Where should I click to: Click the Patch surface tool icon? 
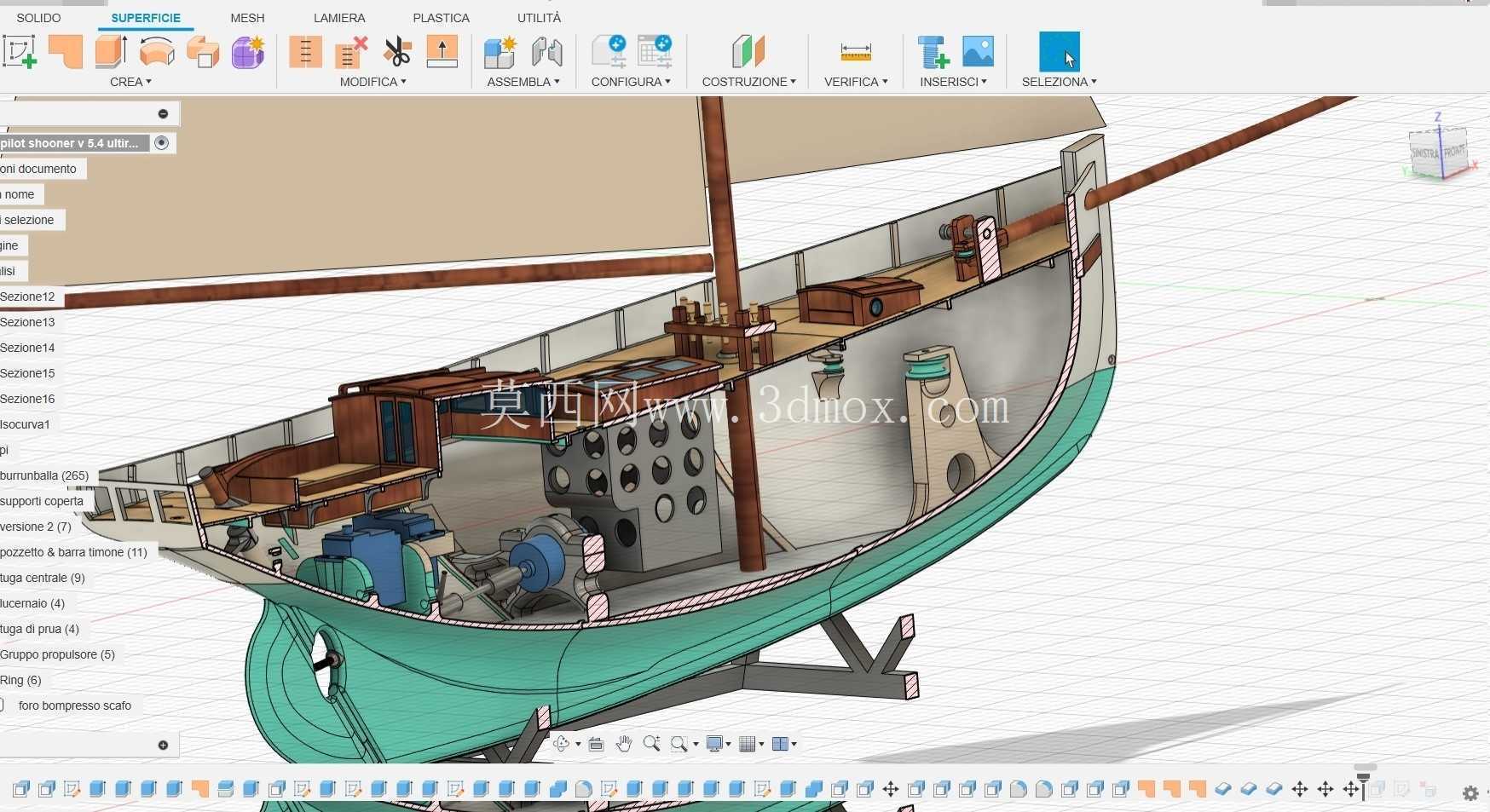click(x=66, y=52)
